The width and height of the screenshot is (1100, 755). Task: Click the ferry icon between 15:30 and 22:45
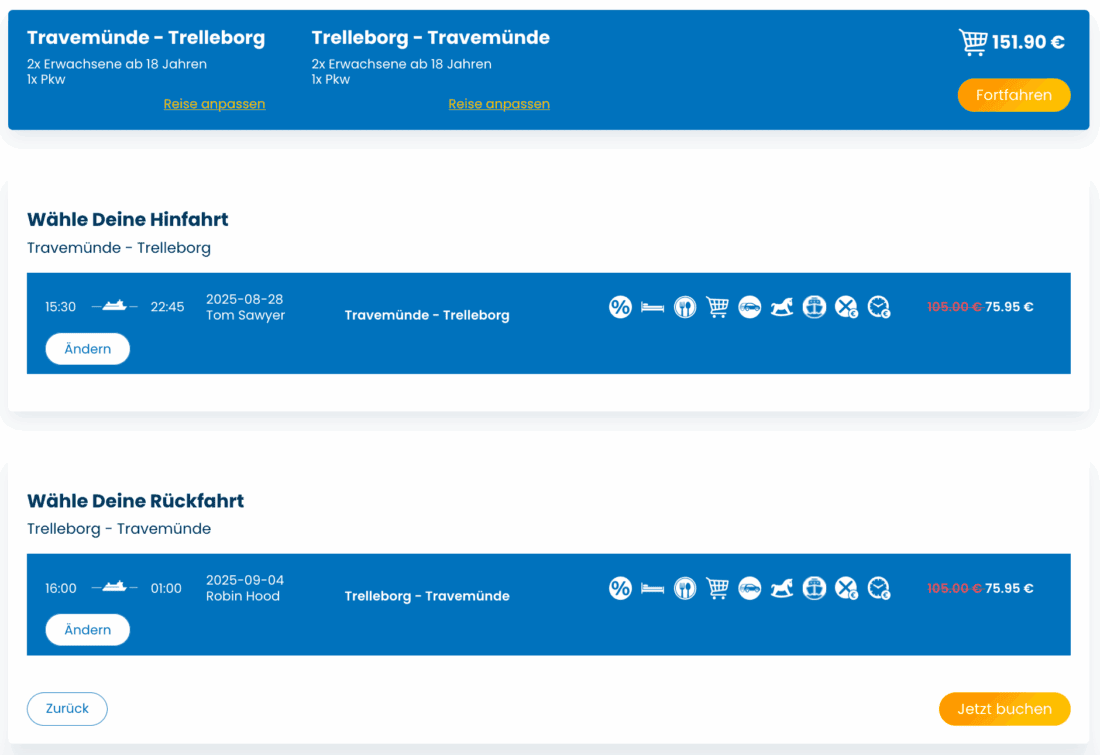tap(115, 306)
